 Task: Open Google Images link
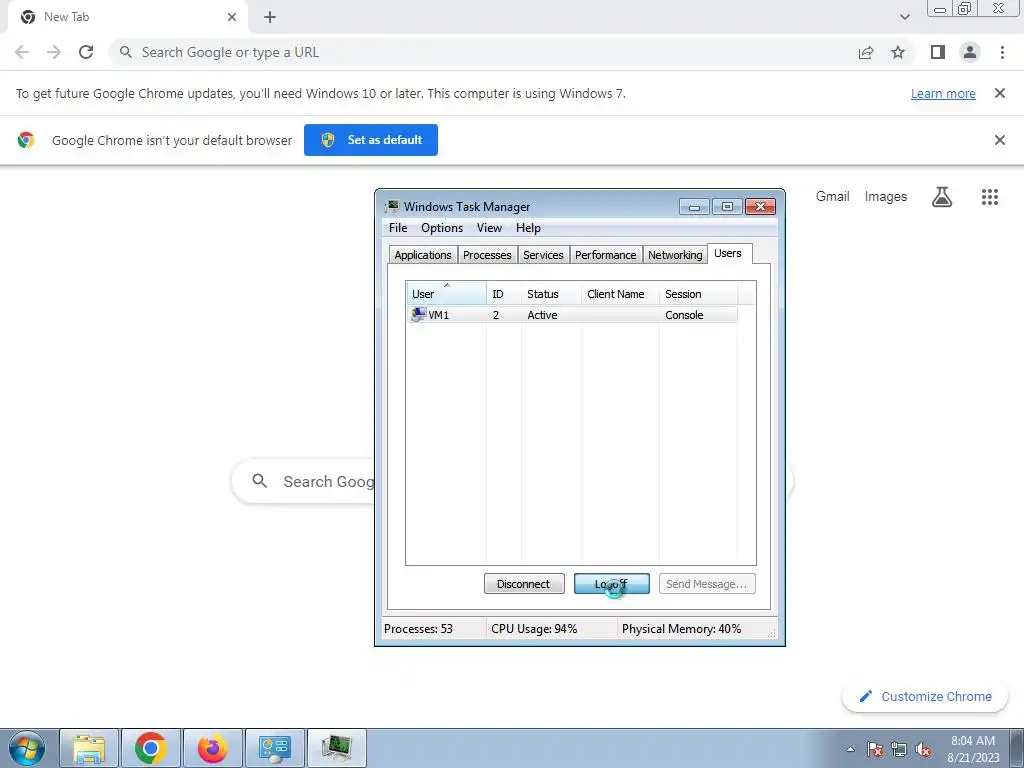tap(886, 197)
